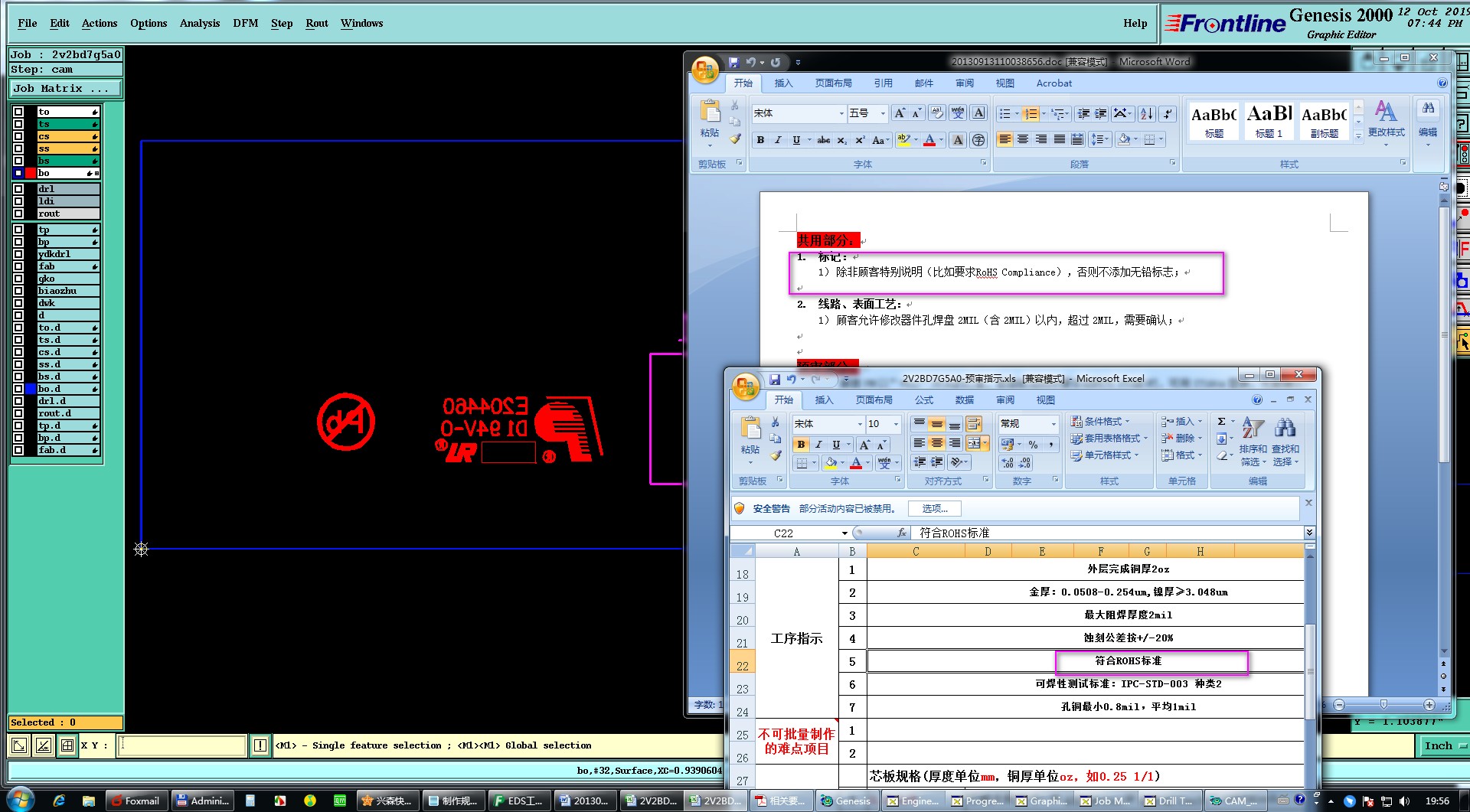Screen dimensions: 1470x812
Task: Toggle checkbox for layer 'ts'
Action: [18, 124]
